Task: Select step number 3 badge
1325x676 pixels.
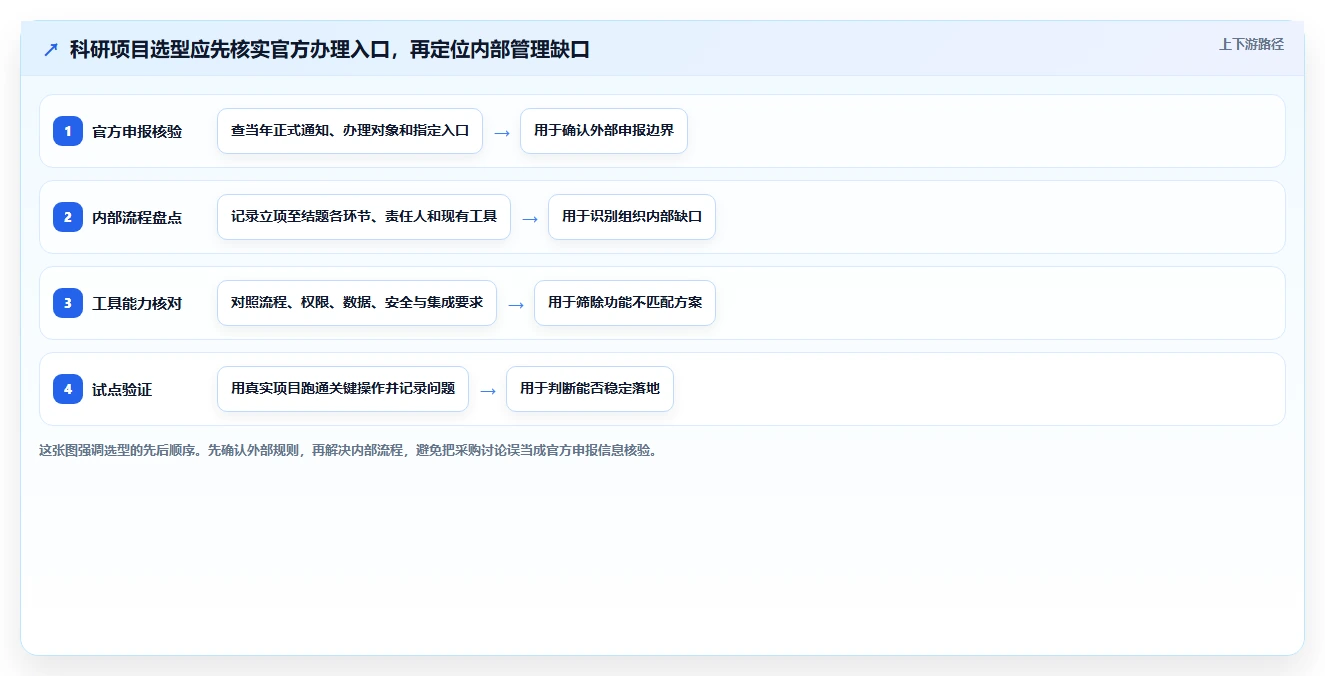Action: click(68, 303)
